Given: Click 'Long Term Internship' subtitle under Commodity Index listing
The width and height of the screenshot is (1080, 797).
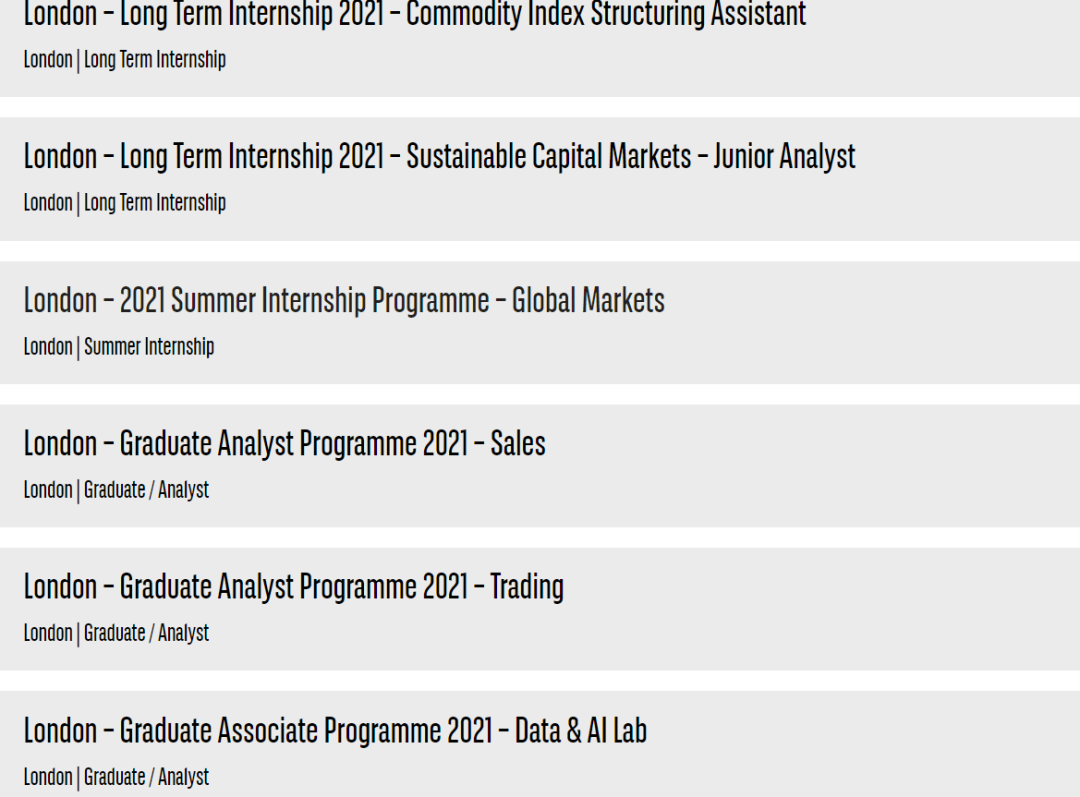Looking at the screenshot, I should click(155, 60).
